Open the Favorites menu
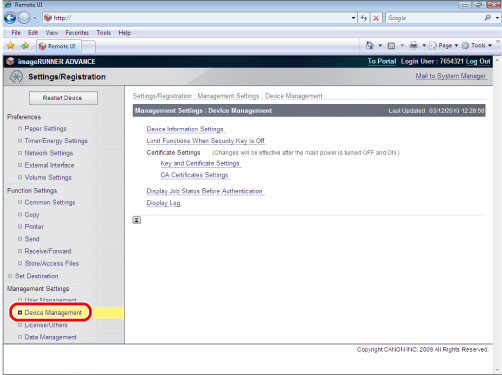 pyautogui.click(x=77, y=33)
